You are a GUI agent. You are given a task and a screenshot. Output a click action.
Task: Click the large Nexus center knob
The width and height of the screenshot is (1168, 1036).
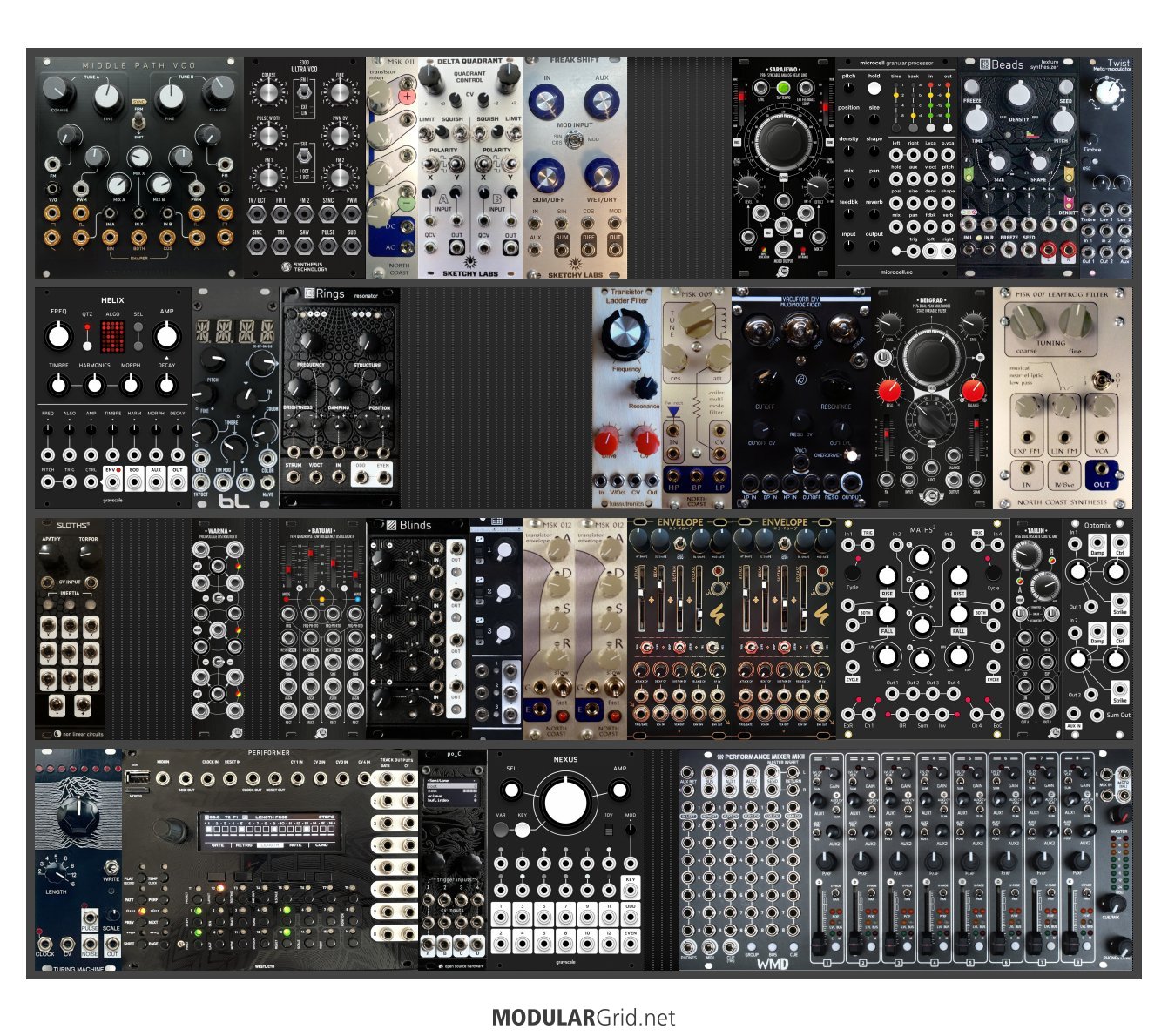pyautogui.click(x=565, y=803)
